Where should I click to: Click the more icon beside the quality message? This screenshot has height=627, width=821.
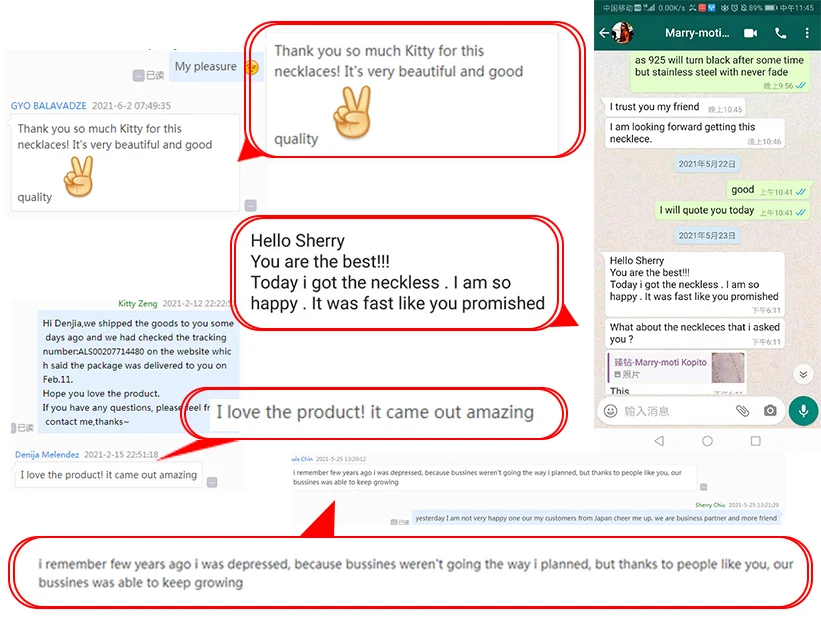point(251,205)
